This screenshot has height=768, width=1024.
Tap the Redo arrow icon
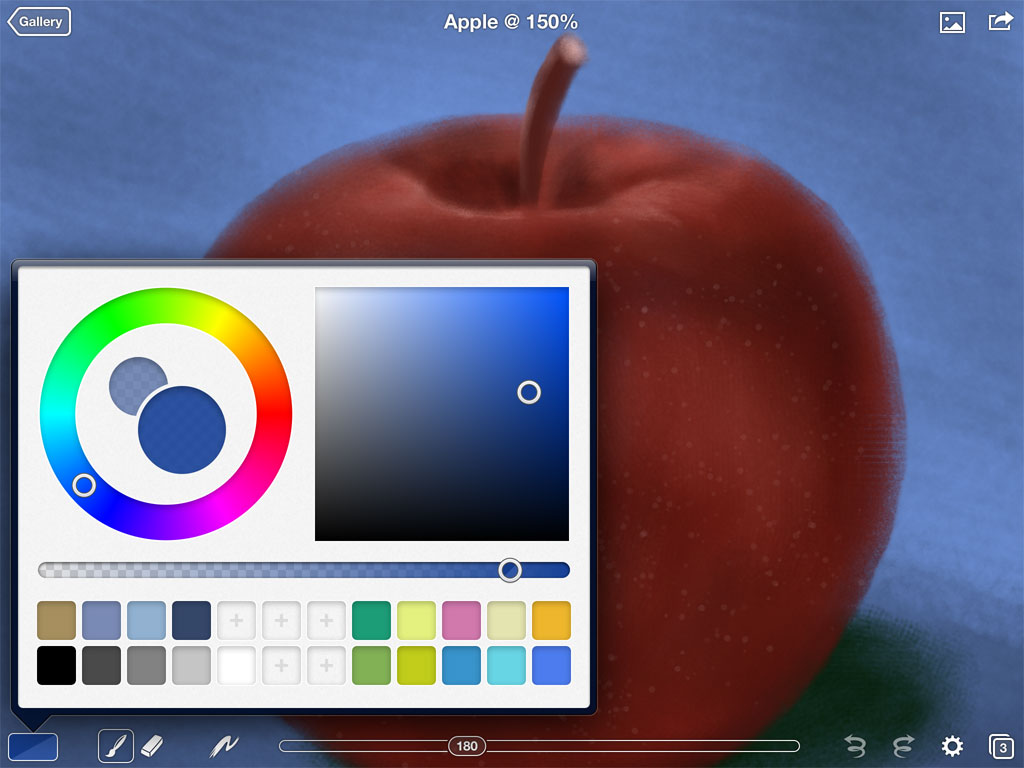[x=902, y=745]
